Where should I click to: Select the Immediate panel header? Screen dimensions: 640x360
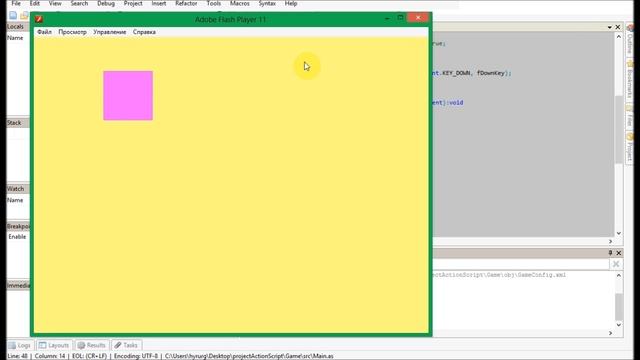(18, 285)
